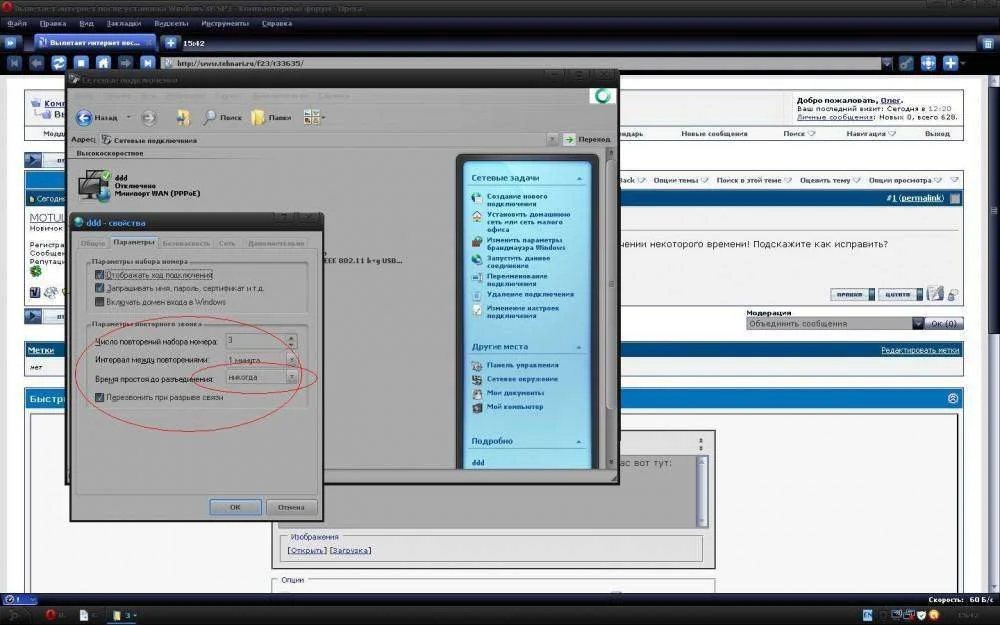Click the Новые сообщения forum link
The width and height of the screenshot is (1000, 625).
tap(714, 134)
